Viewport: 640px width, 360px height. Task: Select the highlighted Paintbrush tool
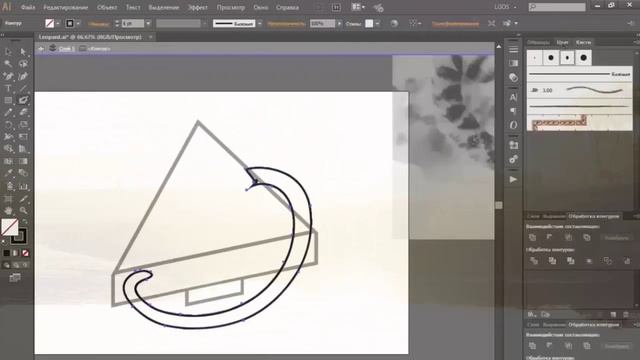click(x=23, y=100)
